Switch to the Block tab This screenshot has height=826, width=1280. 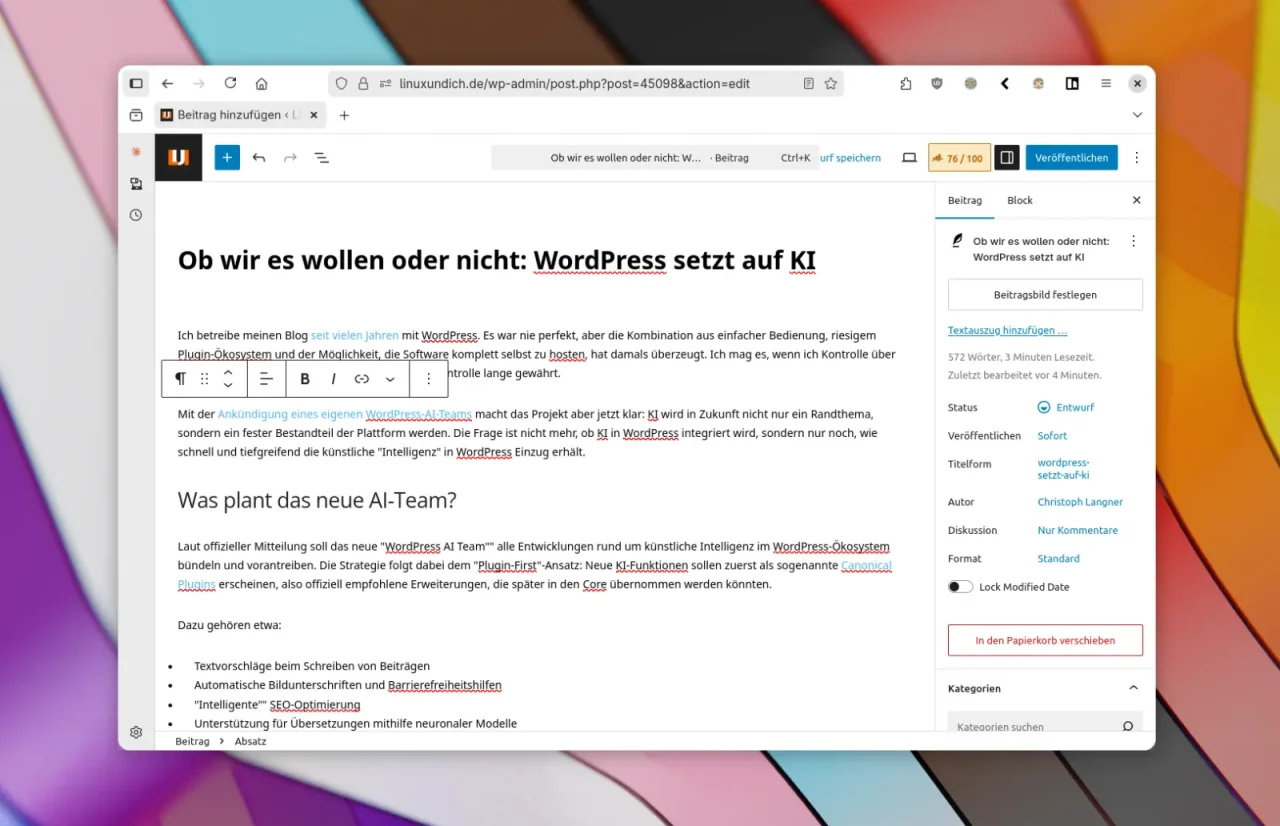pos(1019,200)
